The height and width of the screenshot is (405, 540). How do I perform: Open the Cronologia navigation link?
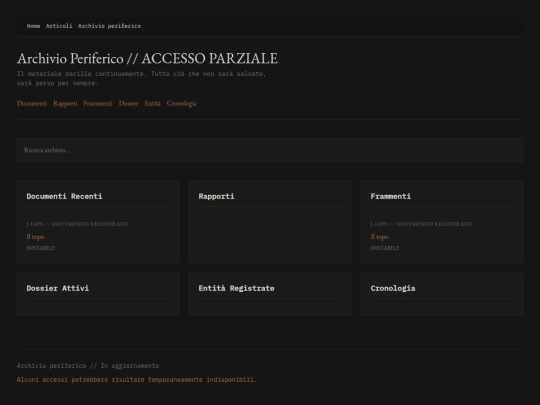tap(181, 103)
